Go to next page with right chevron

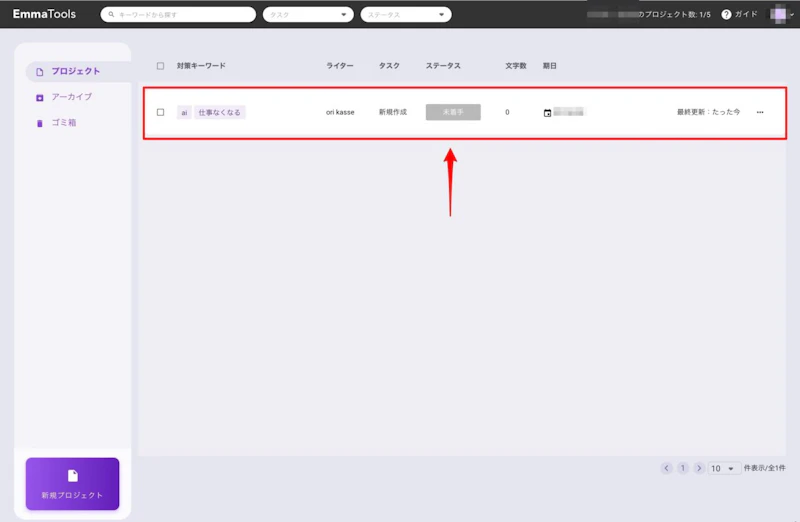(699, 468)
